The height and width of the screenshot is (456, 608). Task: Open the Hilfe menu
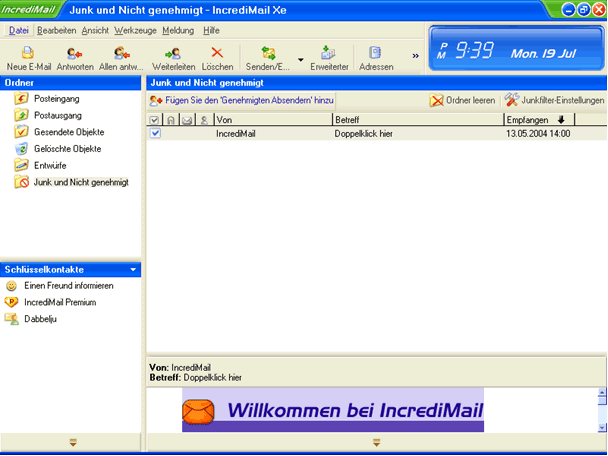click(x=211, y=30)
